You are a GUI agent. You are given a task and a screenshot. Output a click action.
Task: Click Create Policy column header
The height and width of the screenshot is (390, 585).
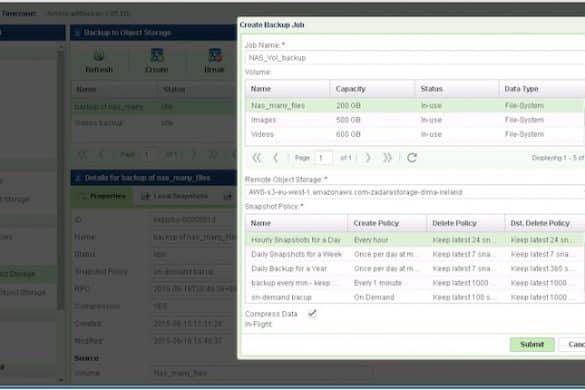[387, 223]
